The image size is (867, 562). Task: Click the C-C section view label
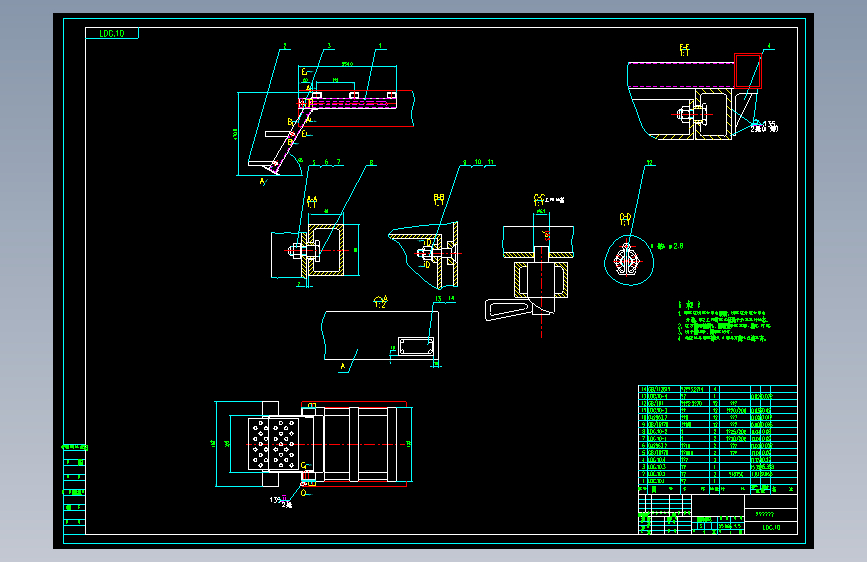(539, 200)
